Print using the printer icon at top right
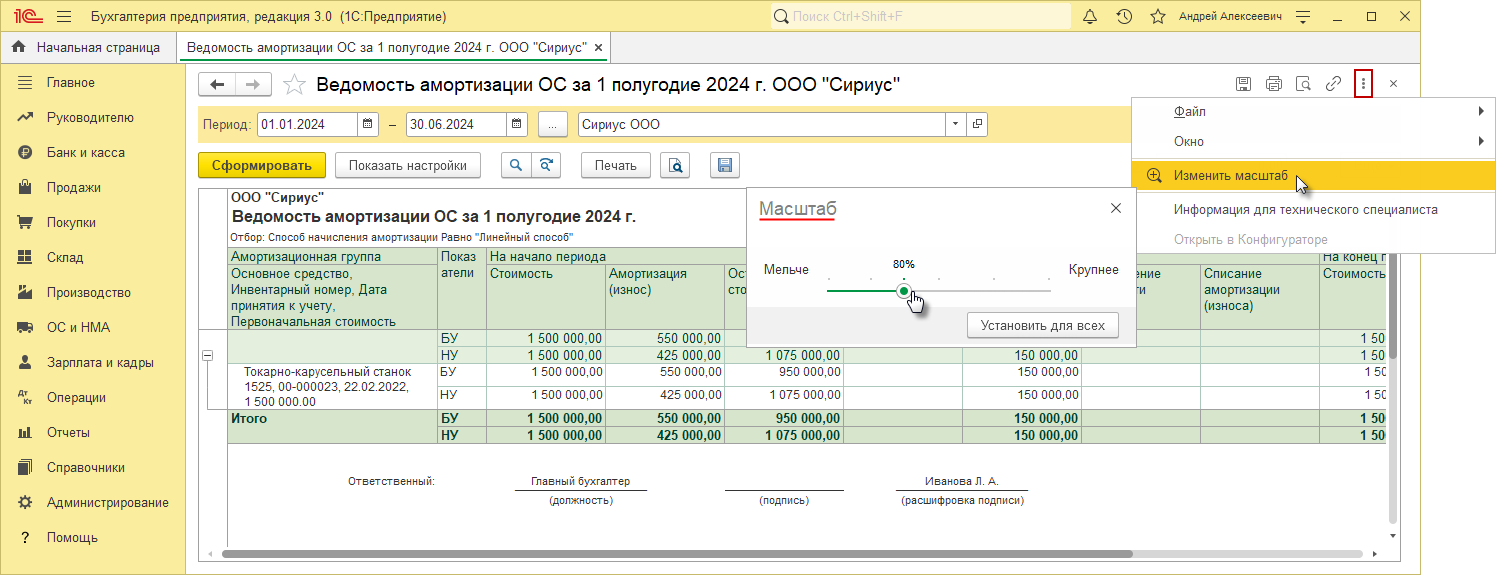Image resolution: width=1497 pixels, height=575 pixels. (1274, 84)
